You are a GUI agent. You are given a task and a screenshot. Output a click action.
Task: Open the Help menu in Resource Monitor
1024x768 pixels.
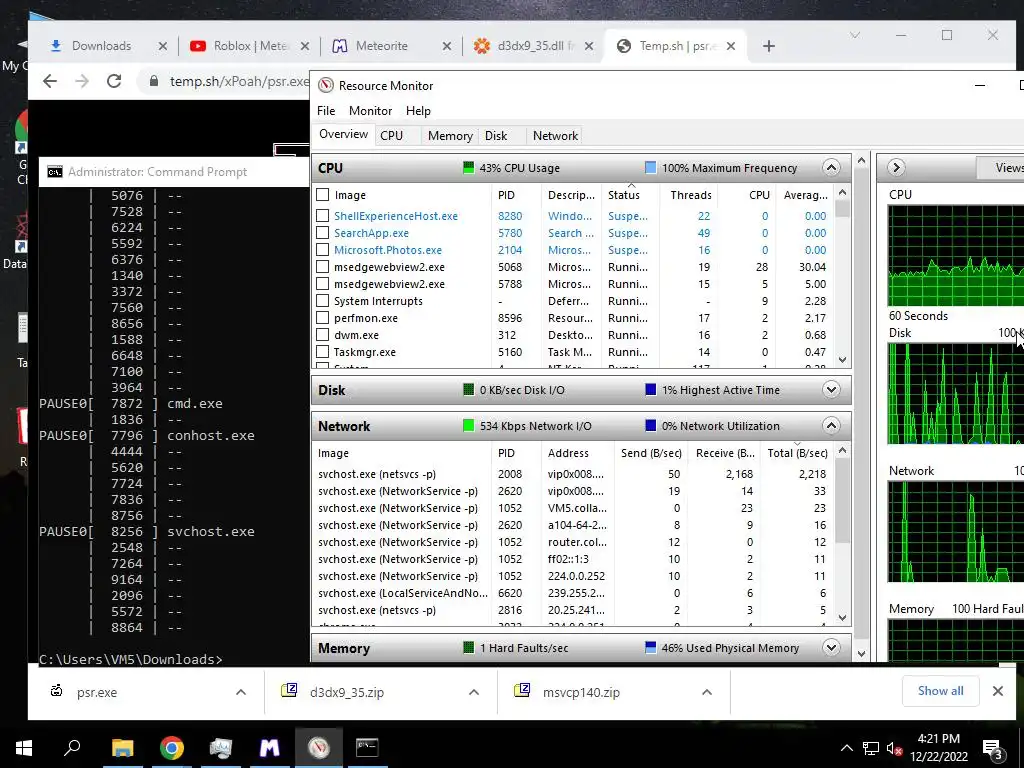418,111
